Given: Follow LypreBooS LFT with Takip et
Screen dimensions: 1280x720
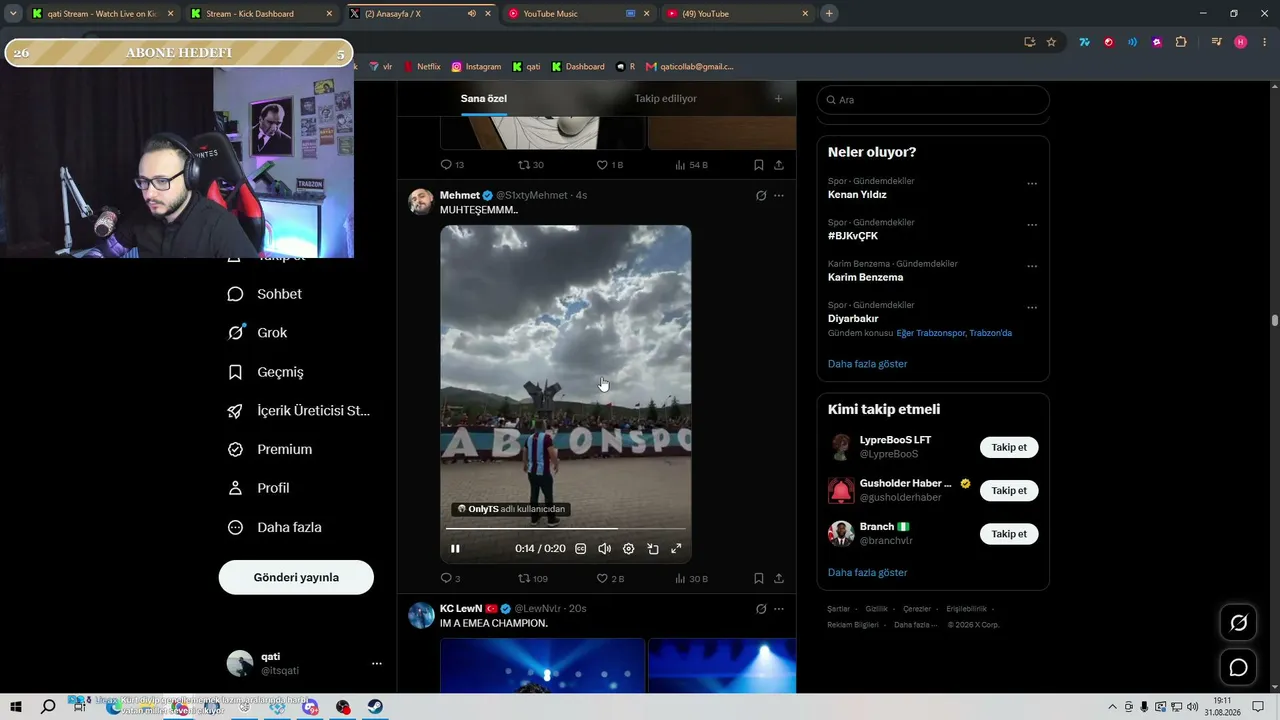Looking at the screenshot, I should coord(1009,447).
